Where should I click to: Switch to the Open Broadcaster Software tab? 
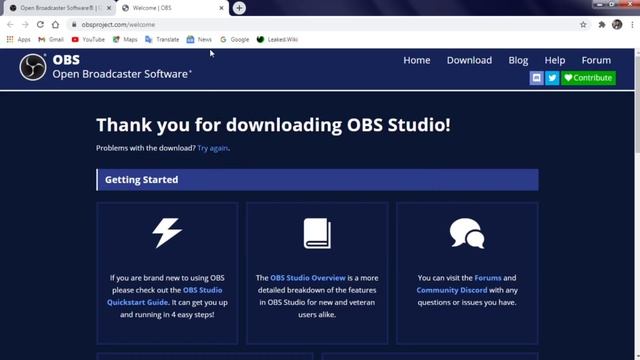[x=60, y=8]
